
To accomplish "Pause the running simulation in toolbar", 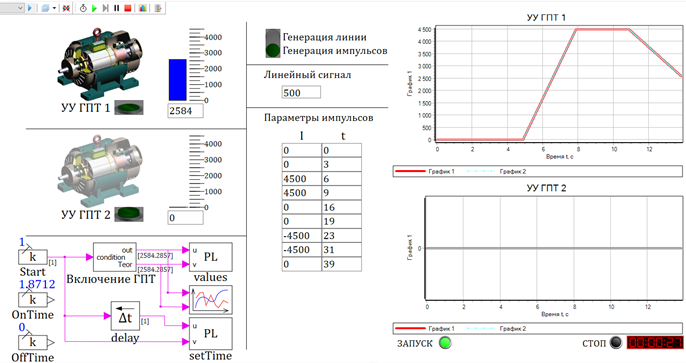I will pyautogui.click(x=116, y=8).
